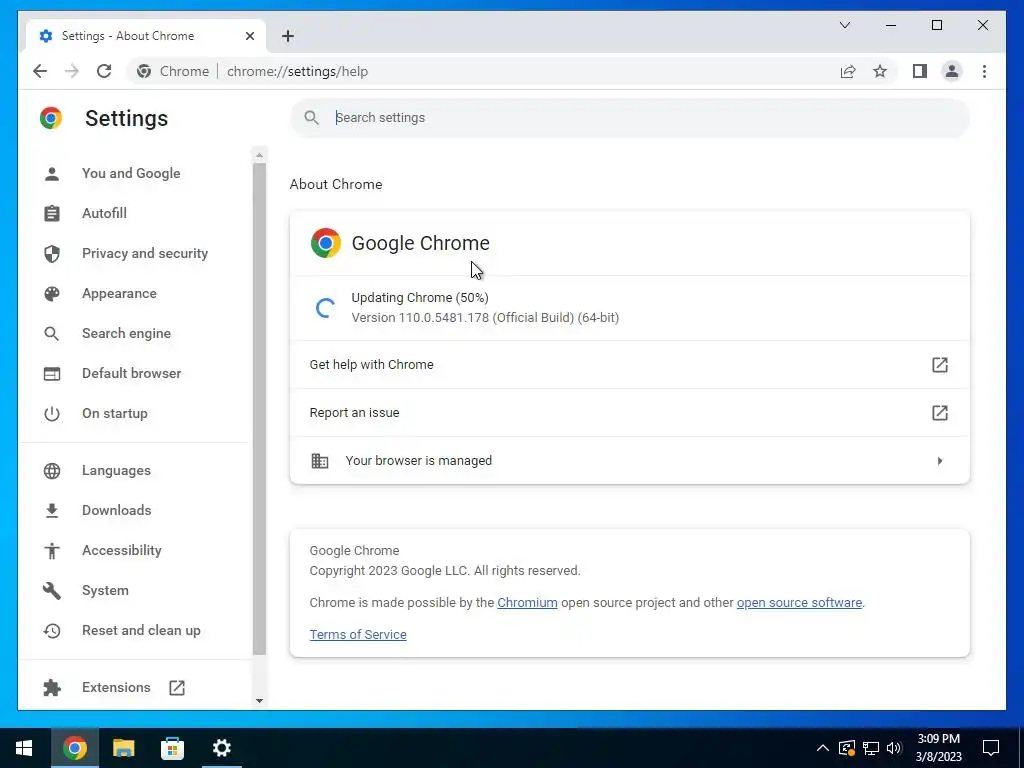This screenshot has height=768, width=1024.
Task: Open the Windows Start menu
Action: coord(24,748)
